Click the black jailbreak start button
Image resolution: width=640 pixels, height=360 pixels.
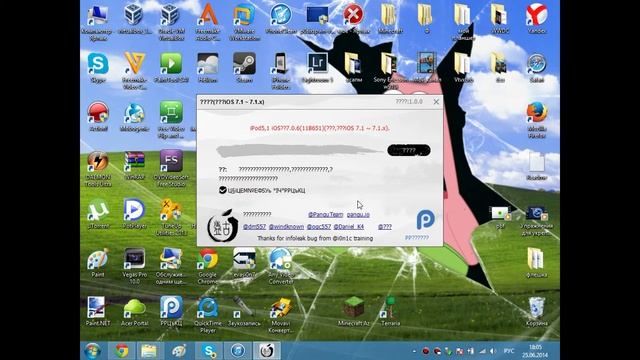tap(409, 150)
